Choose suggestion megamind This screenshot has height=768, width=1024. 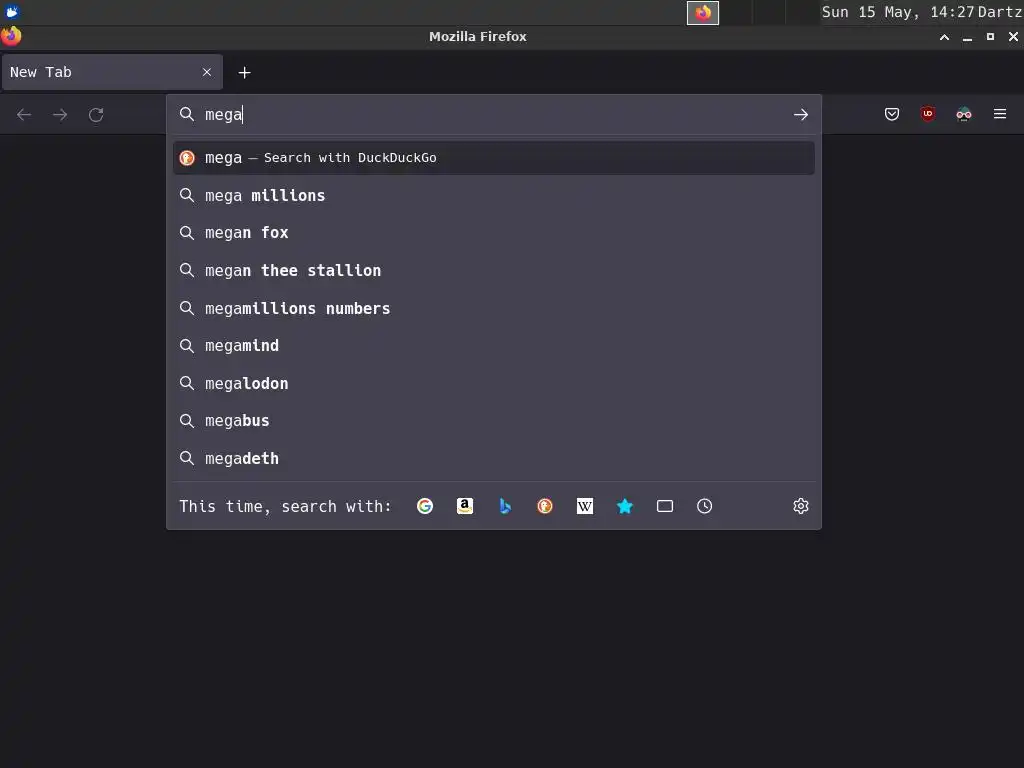[494, 345]
